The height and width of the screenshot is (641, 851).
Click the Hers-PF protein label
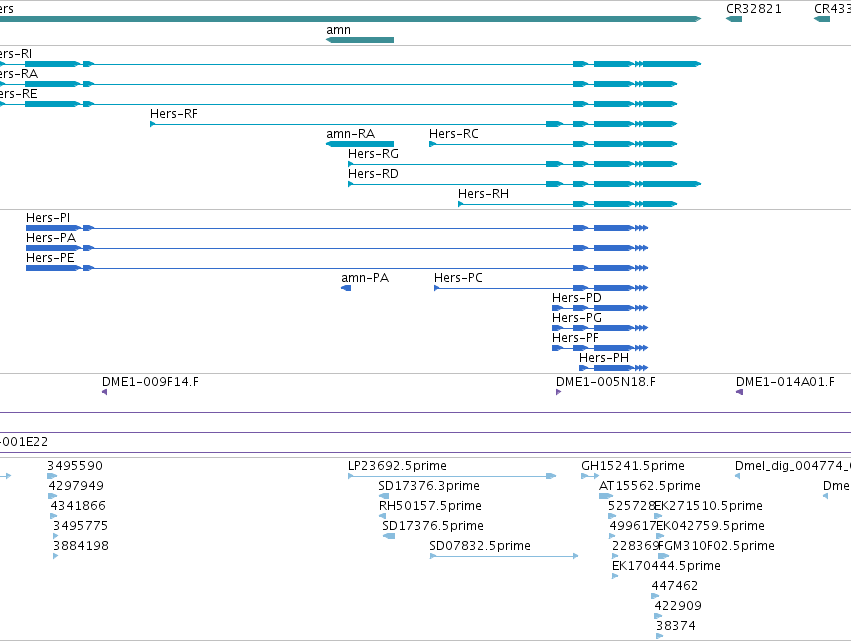tap(575, 338)
